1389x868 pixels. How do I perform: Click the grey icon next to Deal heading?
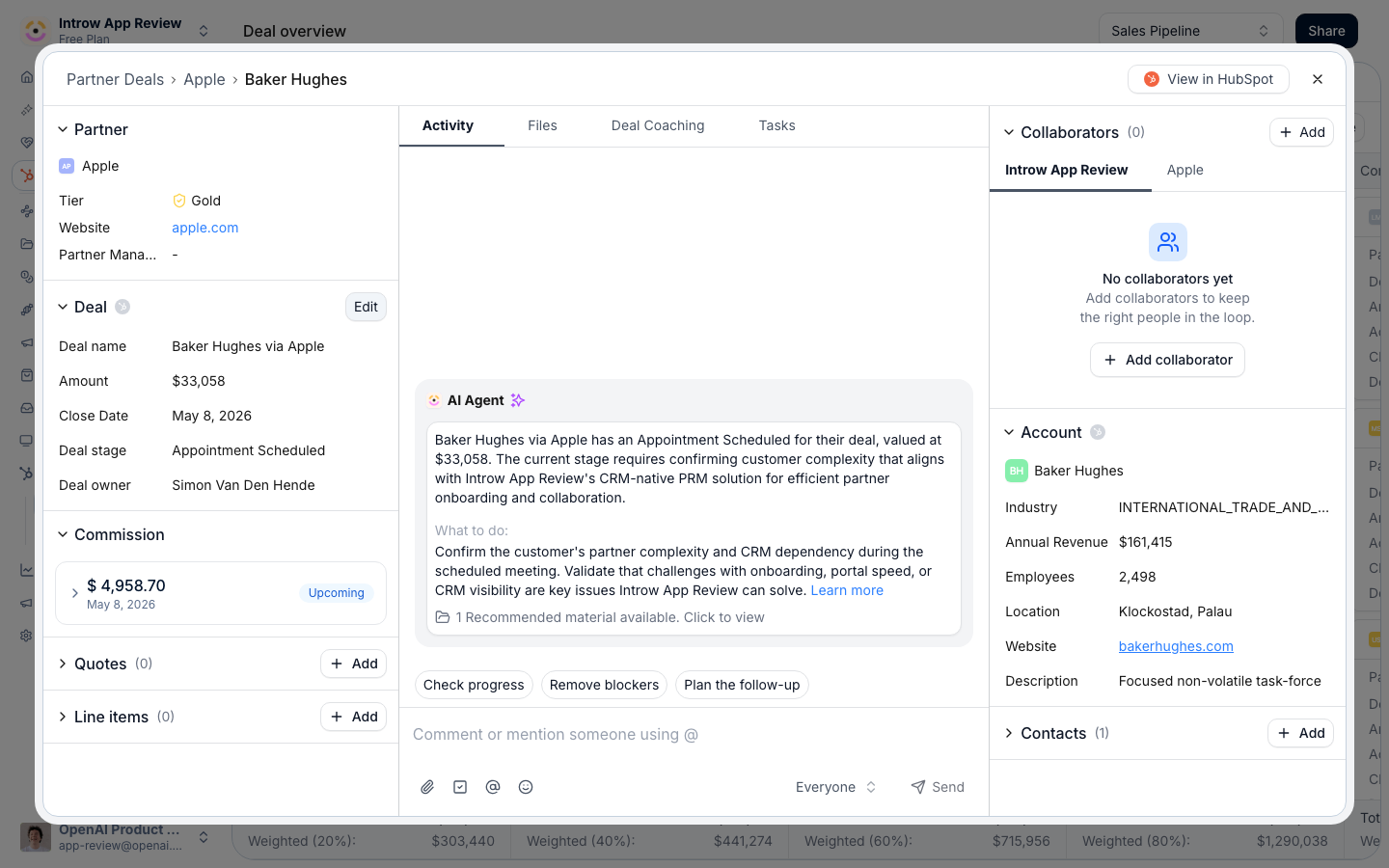click(x=123, y=307)
